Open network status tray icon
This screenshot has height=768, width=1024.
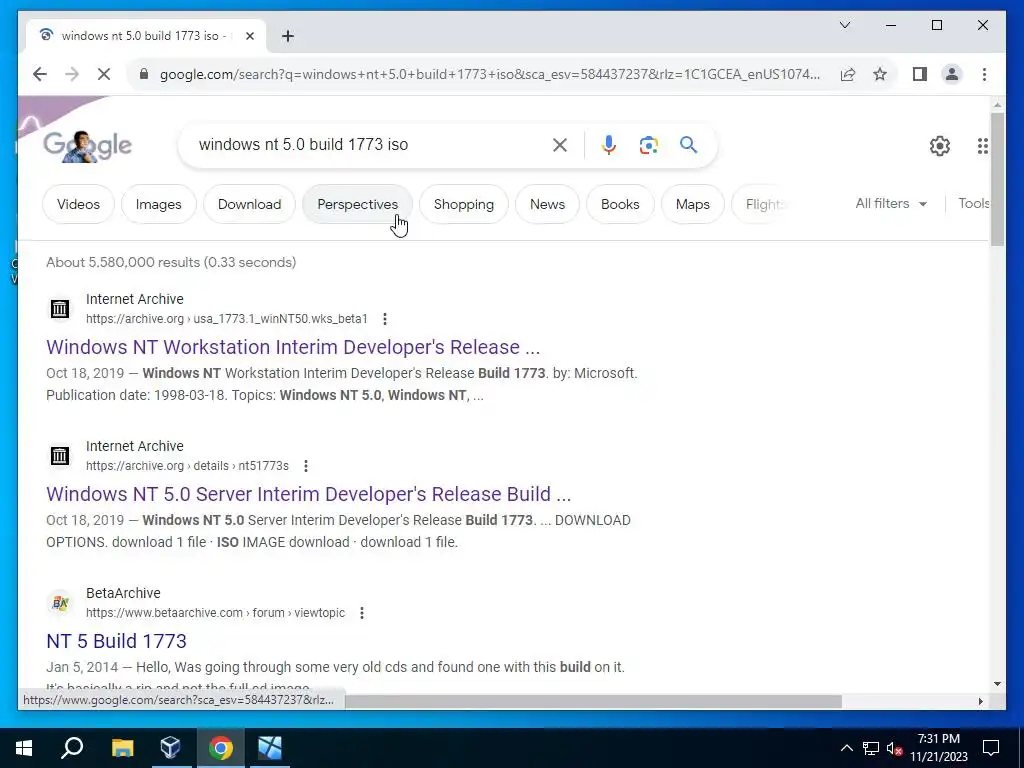point(871,748)
